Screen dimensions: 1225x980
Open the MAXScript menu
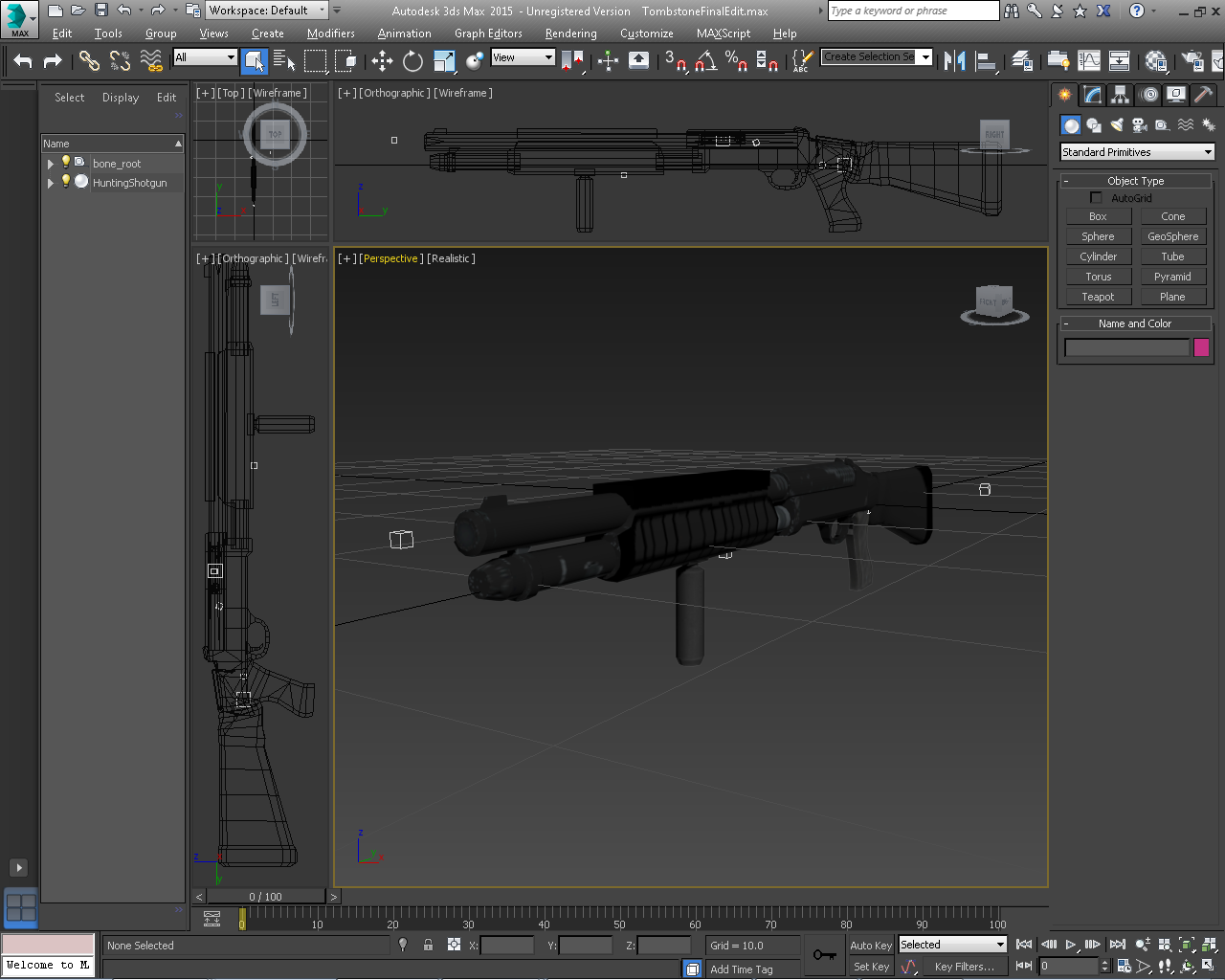723,33
